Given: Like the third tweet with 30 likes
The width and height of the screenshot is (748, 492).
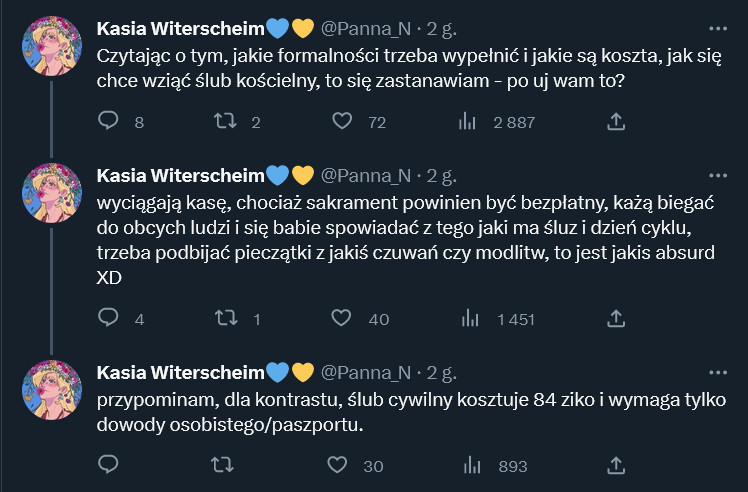Looking at the screenshot, I should pos(342,465).
